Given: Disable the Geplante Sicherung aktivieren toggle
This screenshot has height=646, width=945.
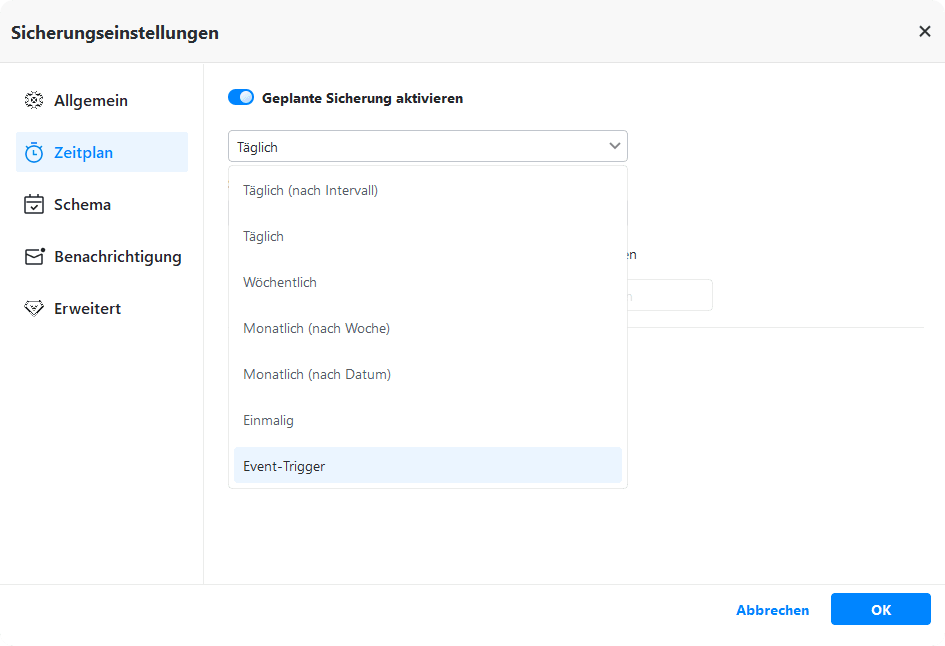Looking at the screenshot, I should (241, 98).
